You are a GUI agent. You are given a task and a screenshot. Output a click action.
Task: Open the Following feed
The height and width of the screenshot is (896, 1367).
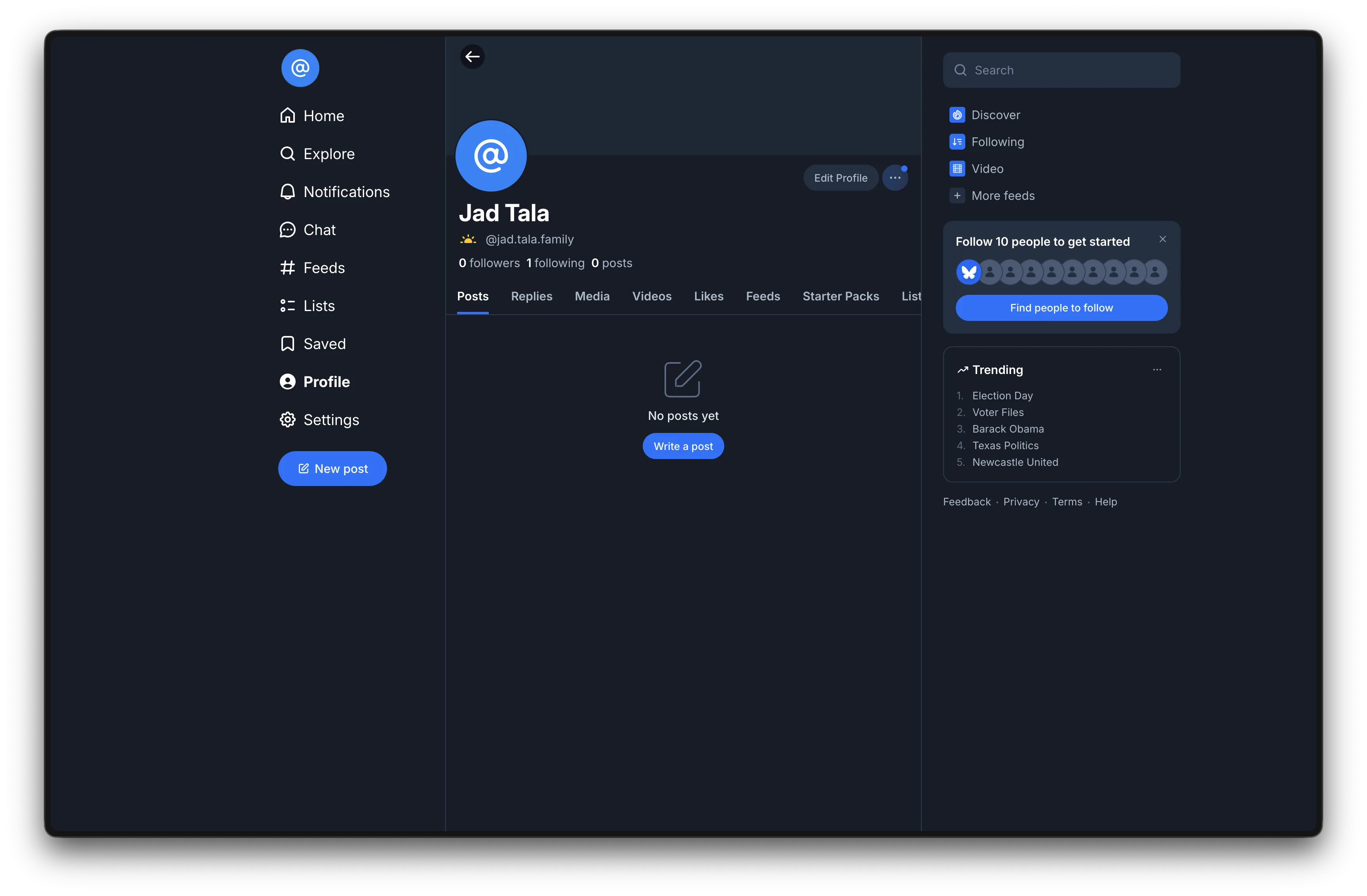pos(986,142)
